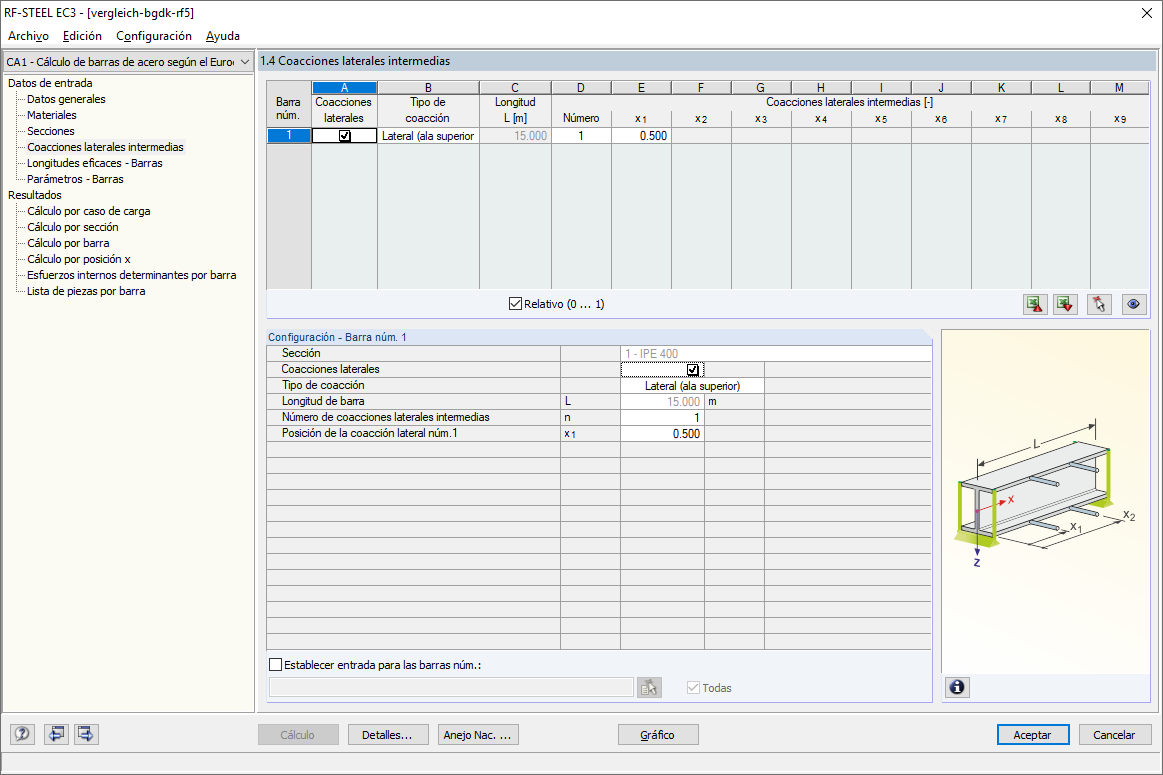The image size is (1163, 775).
Task: Open the Archivo menu
Action: [28, 36]
